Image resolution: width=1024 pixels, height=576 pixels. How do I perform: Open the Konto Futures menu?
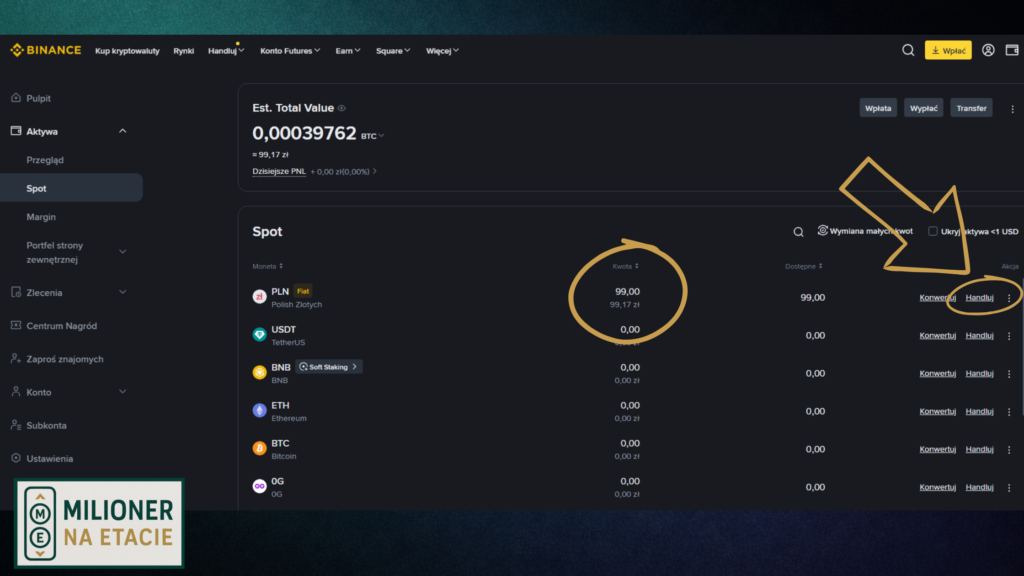tap(289, 50)
